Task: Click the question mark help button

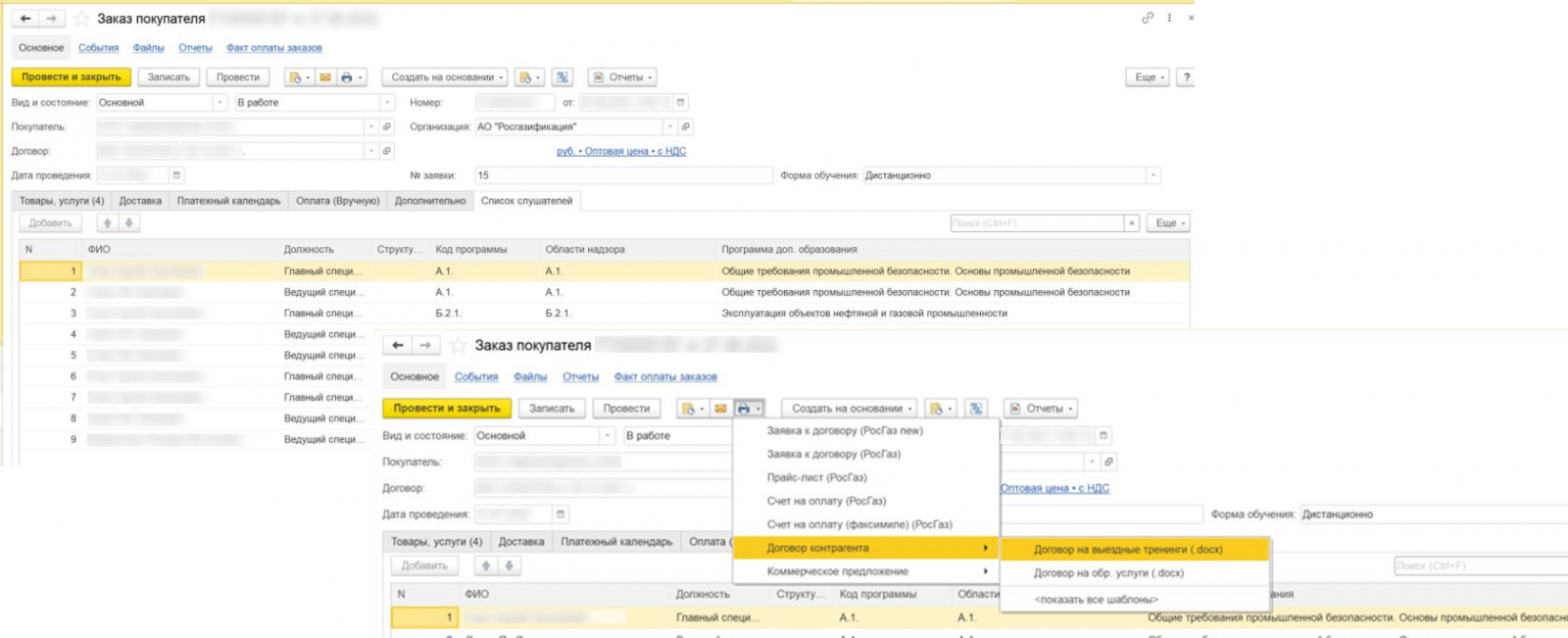Action: [1186, 77]
